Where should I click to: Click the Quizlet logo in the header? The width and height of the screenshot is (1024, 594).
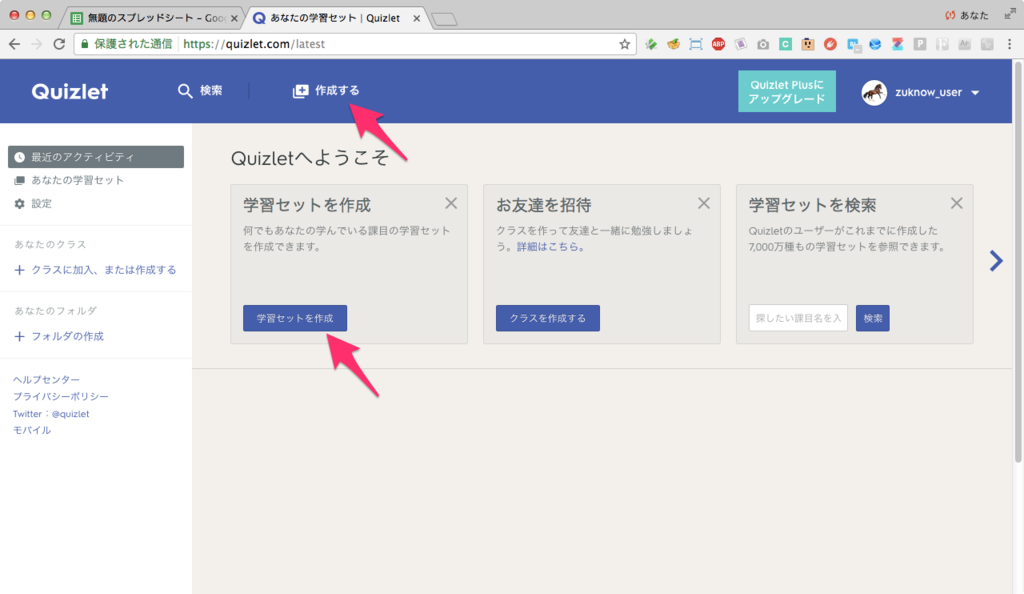(70, 91)
